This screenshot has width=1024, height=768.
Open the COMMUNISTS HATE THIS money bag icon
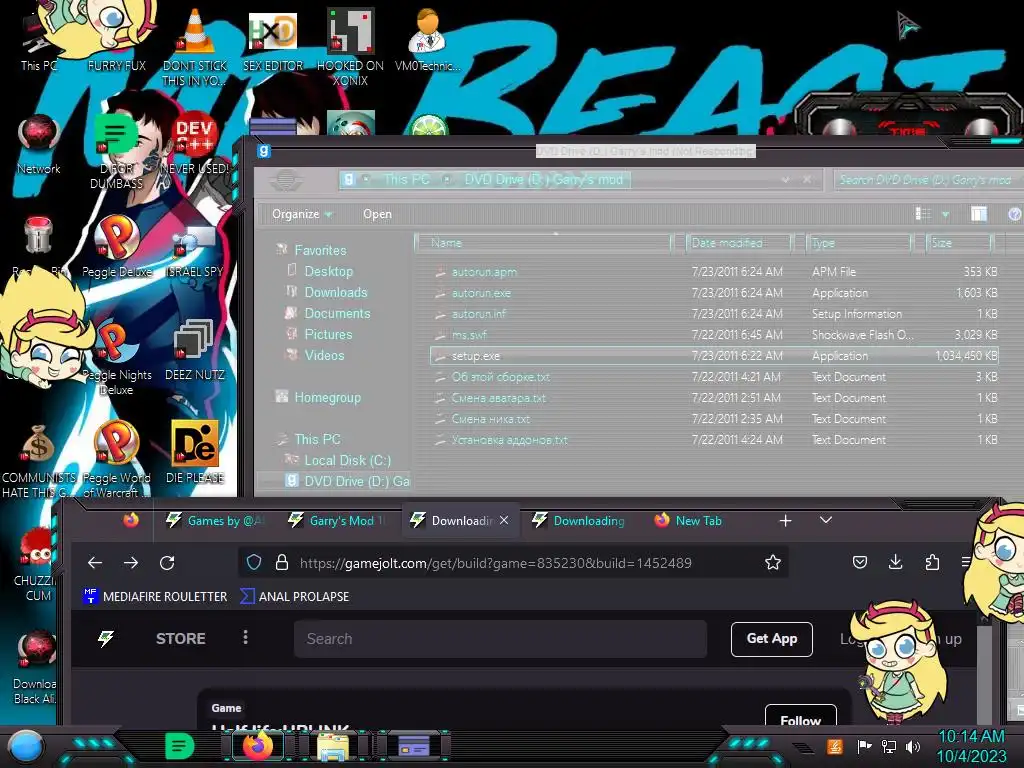click(38, 462)
